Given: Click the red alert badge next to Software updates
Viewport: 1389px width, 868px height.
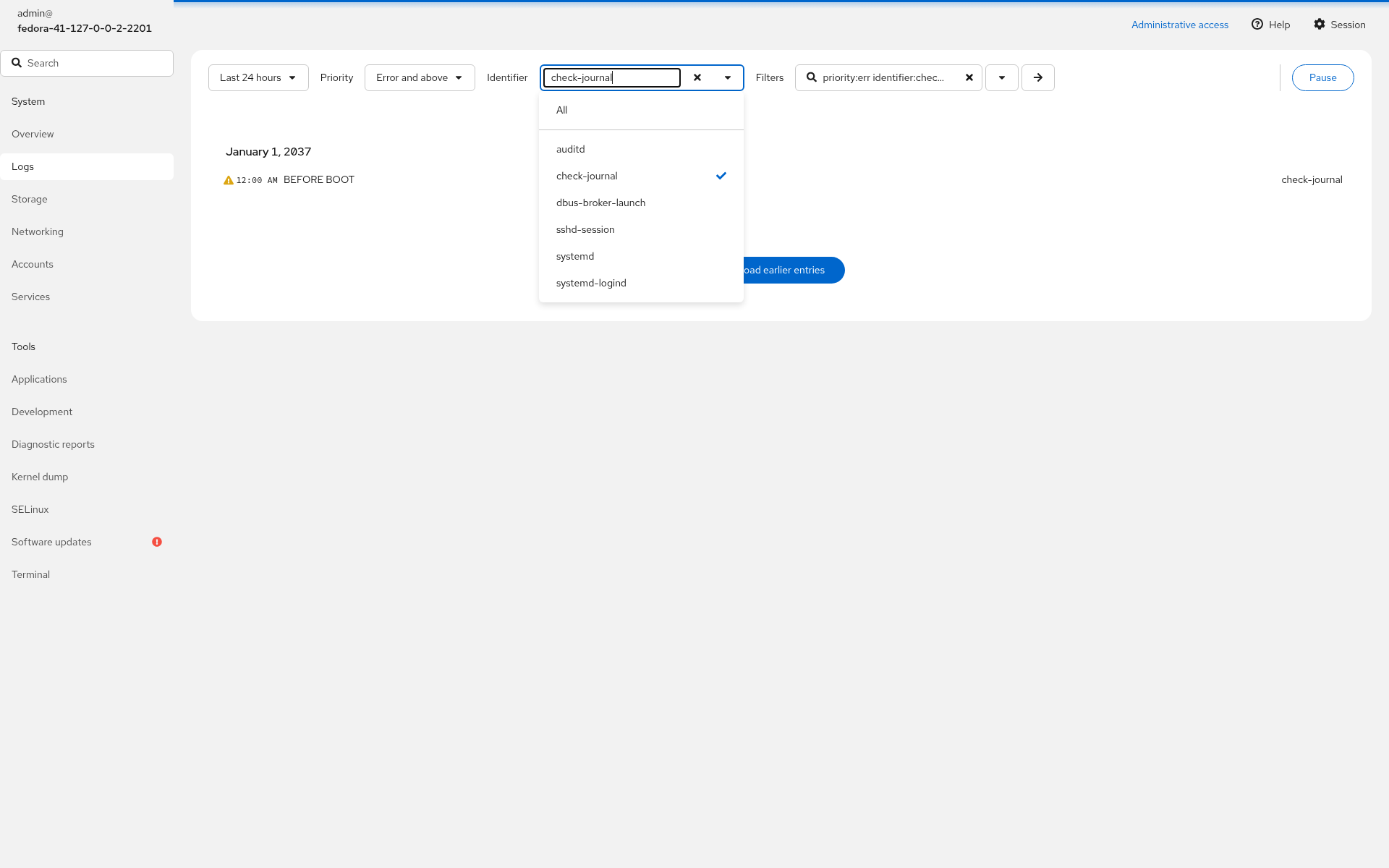Looking at the screenshot, I should [157, 542].
